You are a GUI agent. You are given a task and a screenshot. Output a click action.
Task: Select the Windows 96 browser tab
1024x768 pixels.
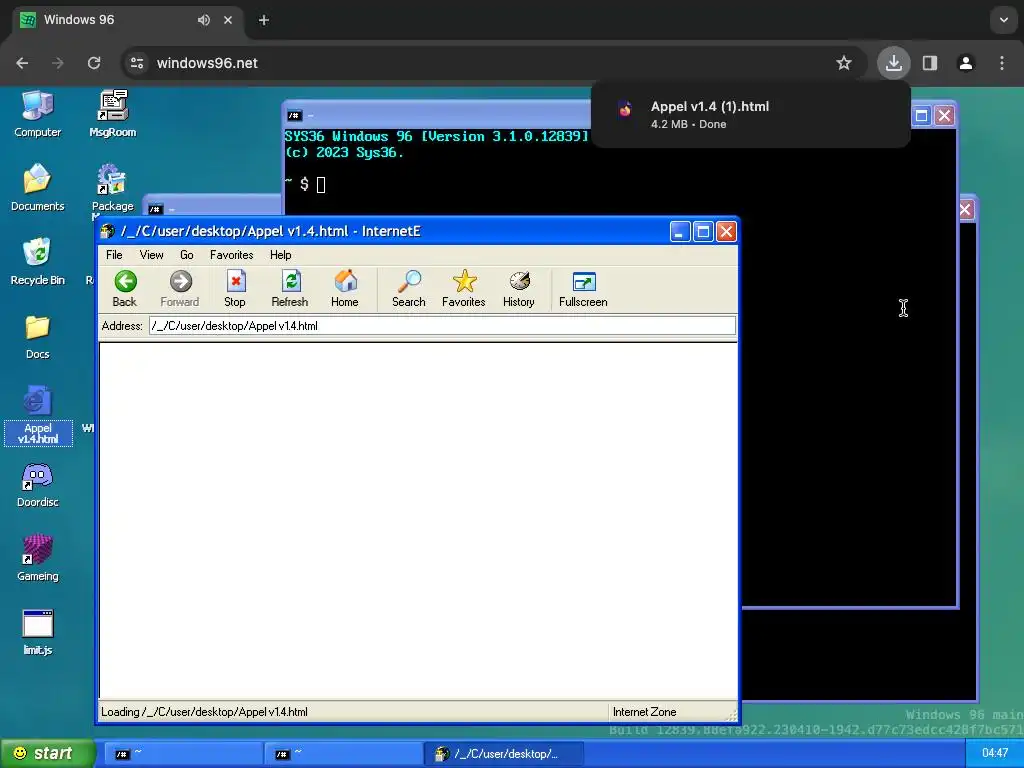coord(128,20)
